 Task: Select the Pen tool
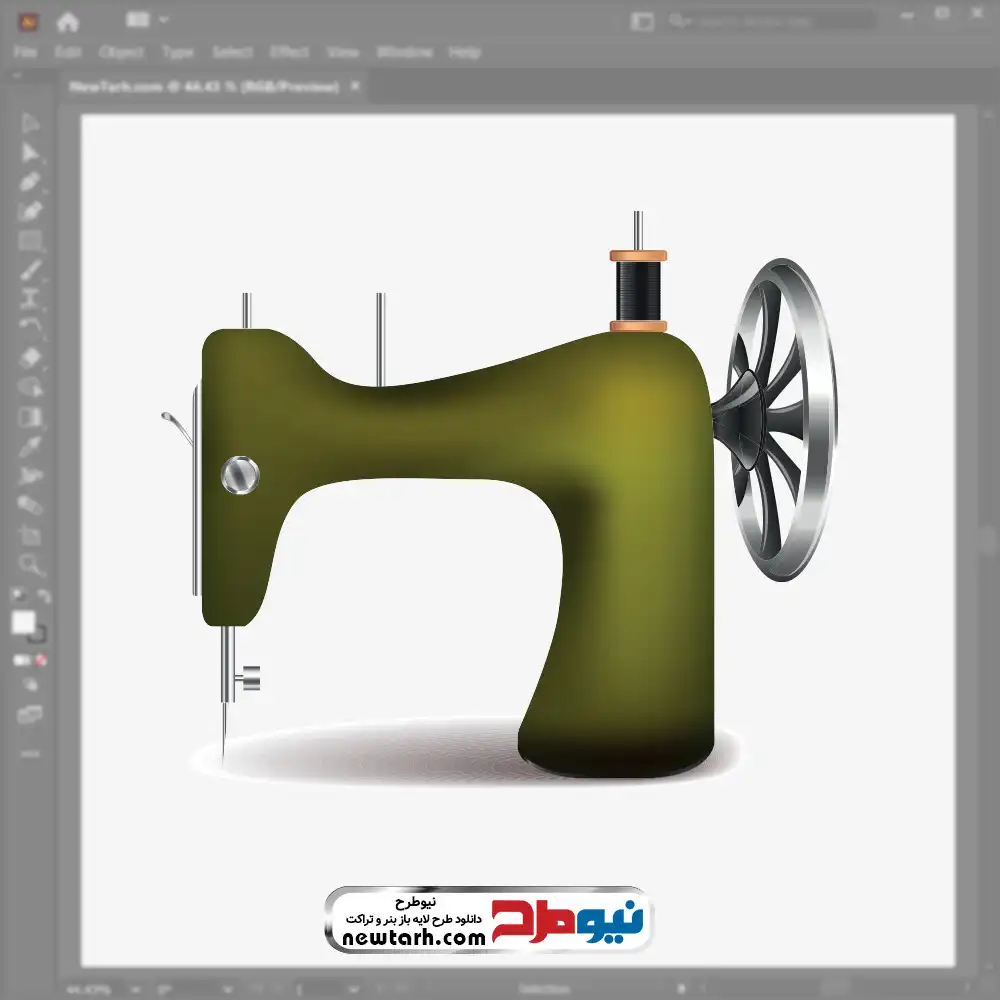coord(30,182)
